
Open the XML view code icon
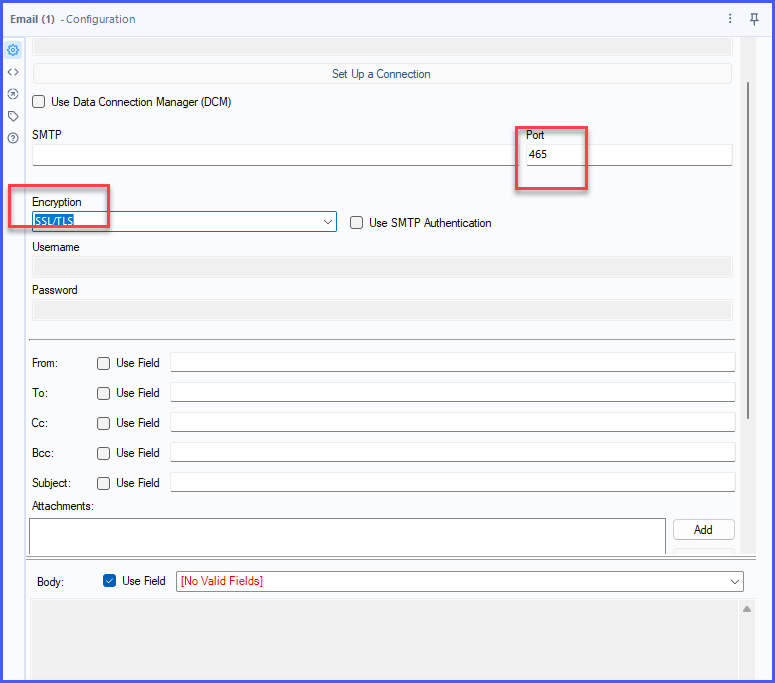[x=13, y=72]
